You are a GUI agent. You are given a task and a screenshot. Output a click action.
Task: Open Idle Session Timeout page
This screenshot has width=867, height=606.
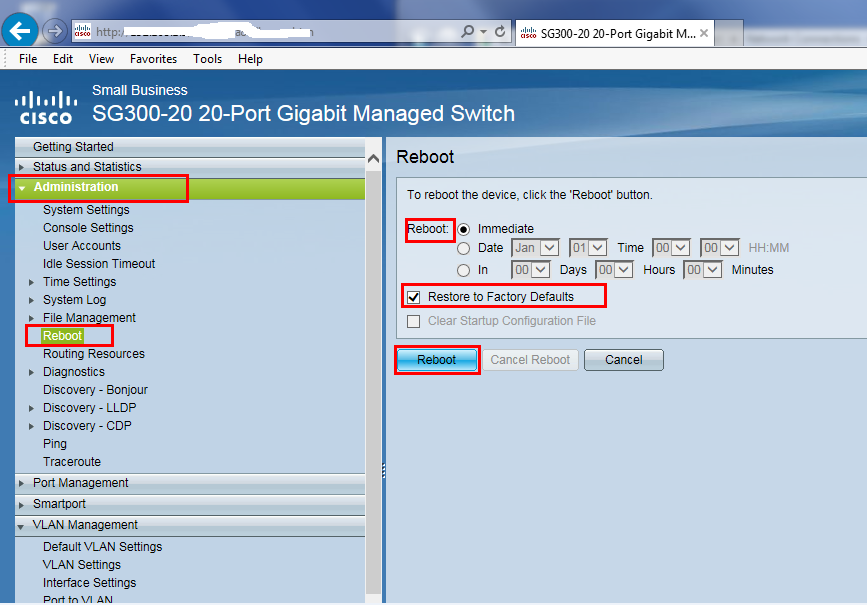click(x=99, y=264)
